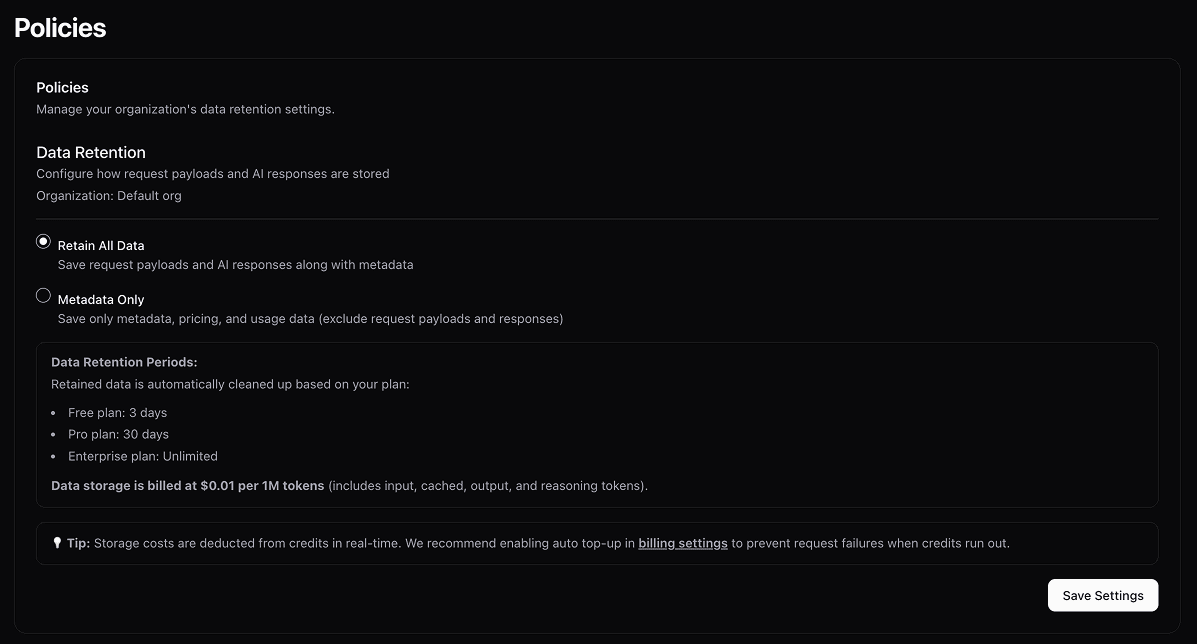
Task: Click the "Metadata Only" label text
Action: click(101, 299)
